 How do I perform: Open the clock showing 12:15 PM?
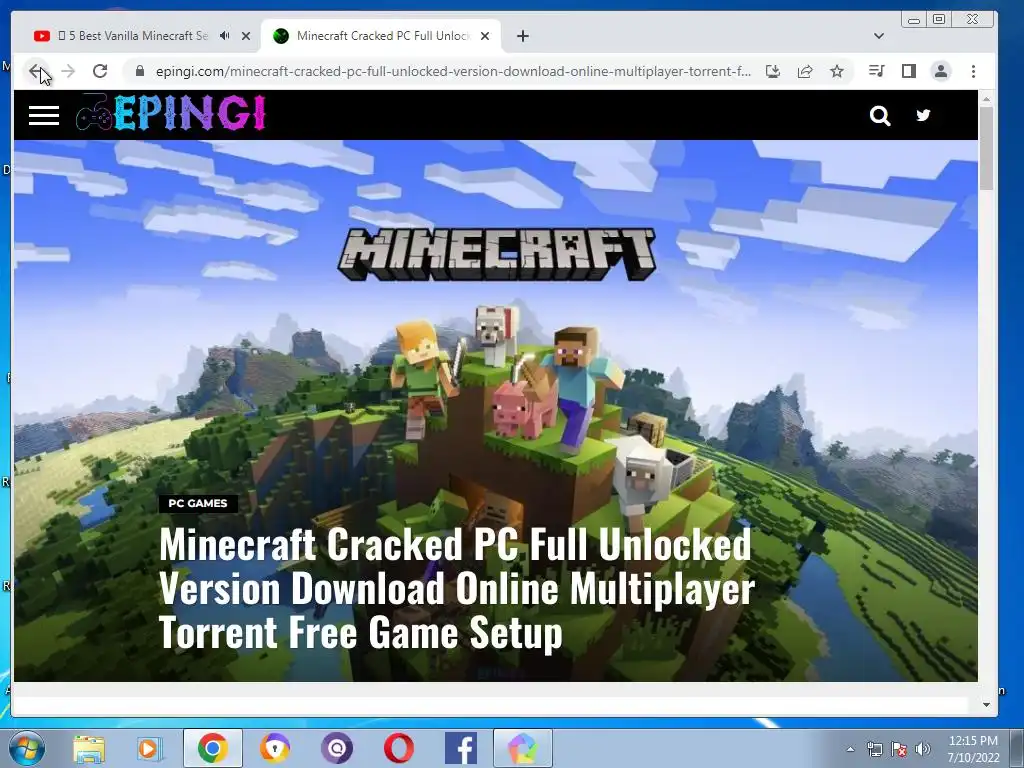[973, 749]
